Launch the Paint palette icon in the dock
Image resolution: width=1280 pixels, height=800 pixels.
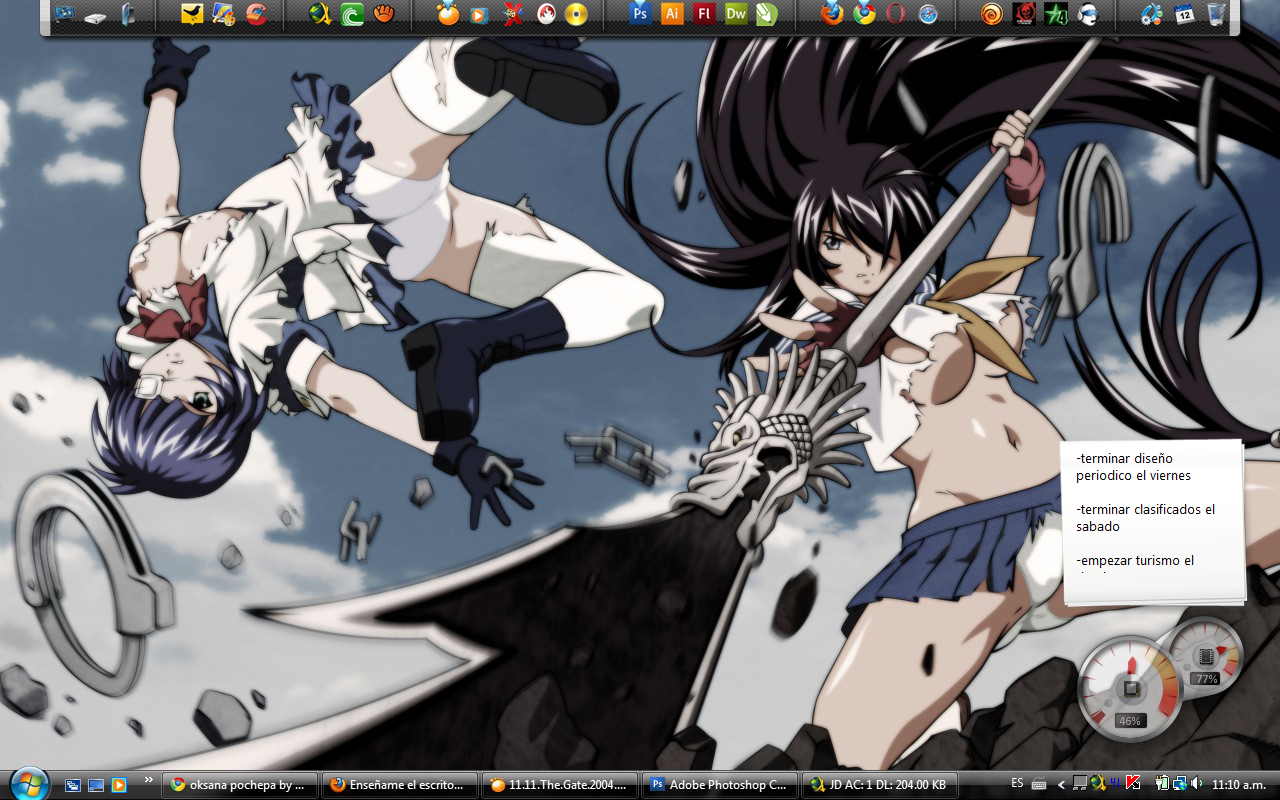click(224, 14)
